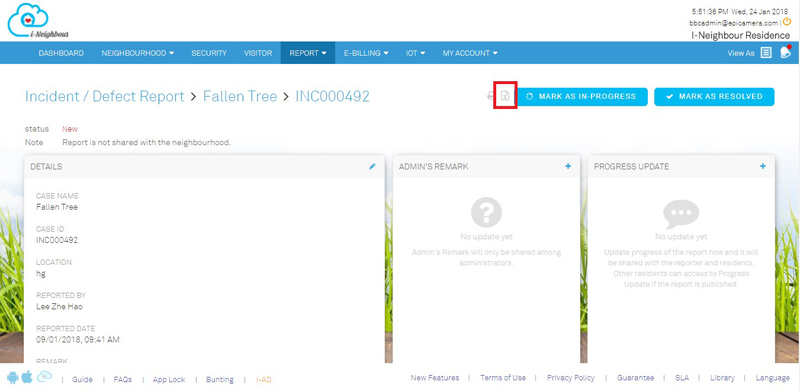Click the location value hg

(x=40, y=274)
